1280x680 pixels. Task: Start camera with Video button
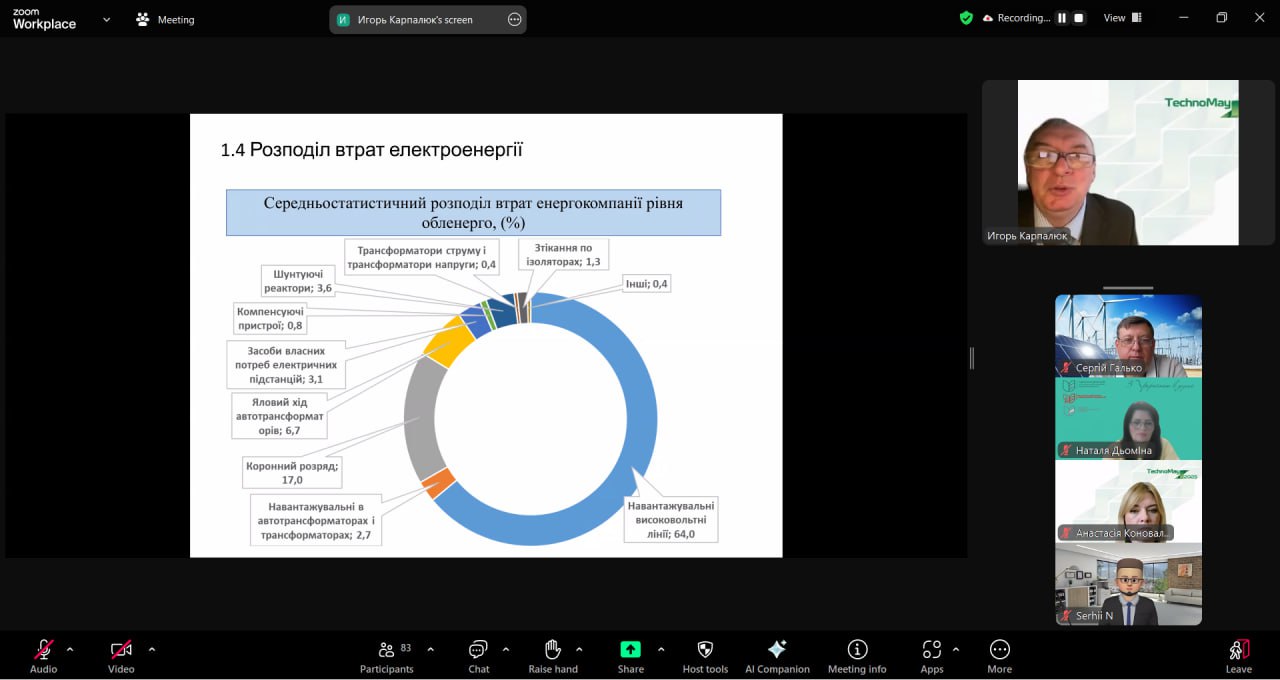coord(121,657)
